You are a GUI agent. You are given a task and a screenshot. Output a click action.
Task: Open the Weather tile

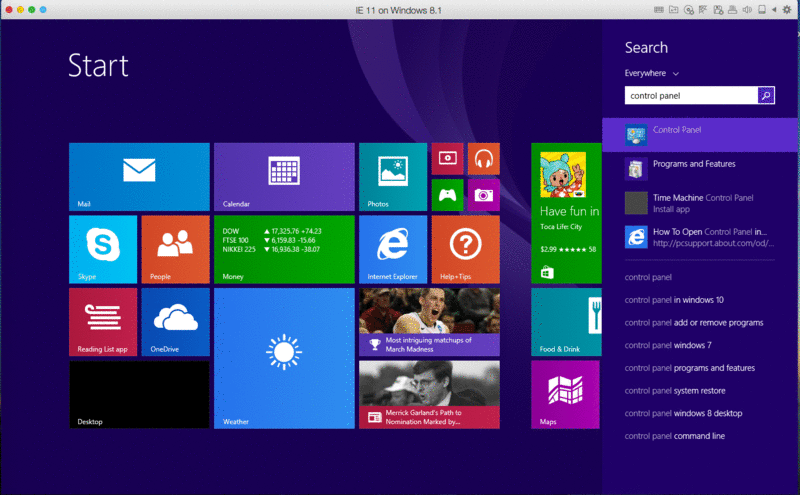(284, 358)
